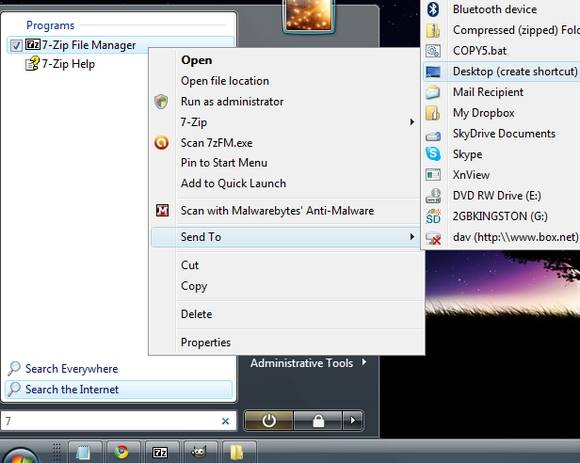
Task: Click the Search the Internet magnifier icon
Action: pyautogui.click(x=14, y=389)
